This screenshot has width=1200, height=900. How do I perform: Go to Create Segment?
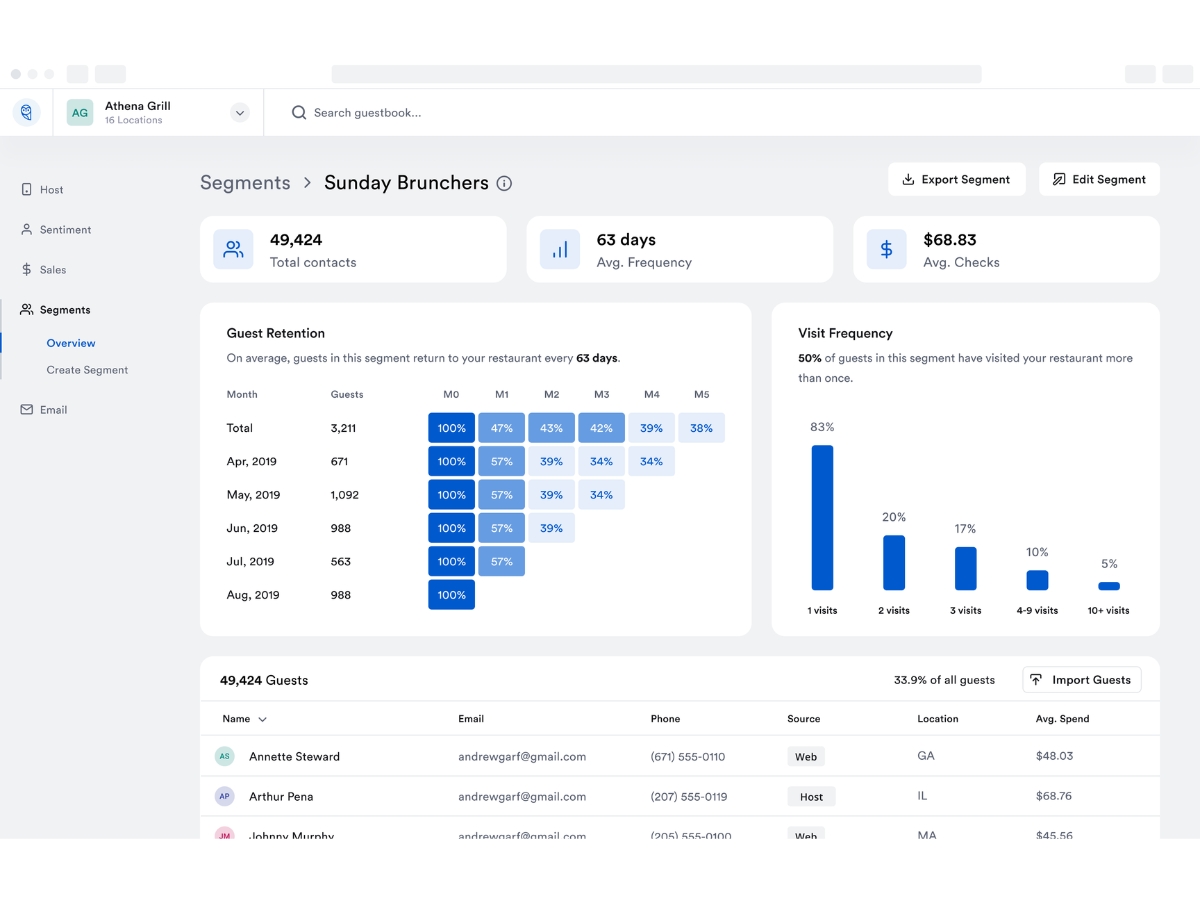tap(87, 370)
